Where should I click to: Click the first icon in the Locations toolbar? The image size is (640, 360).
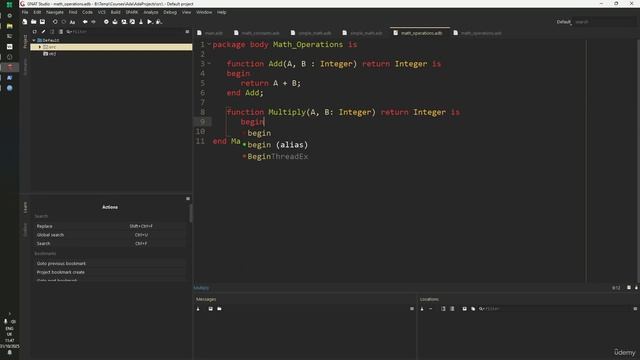pyautogui.click(x=422, y=309)
